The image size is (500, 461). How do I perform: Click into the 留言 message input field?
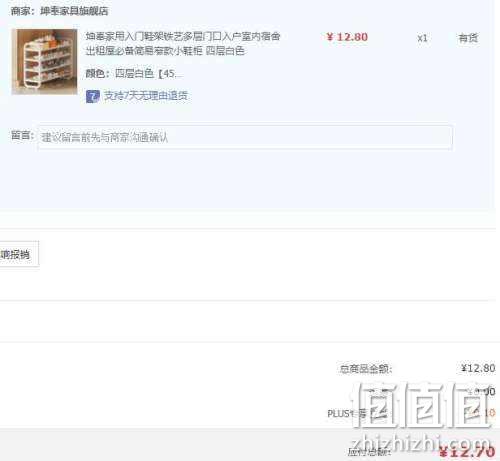coord(245,137)
